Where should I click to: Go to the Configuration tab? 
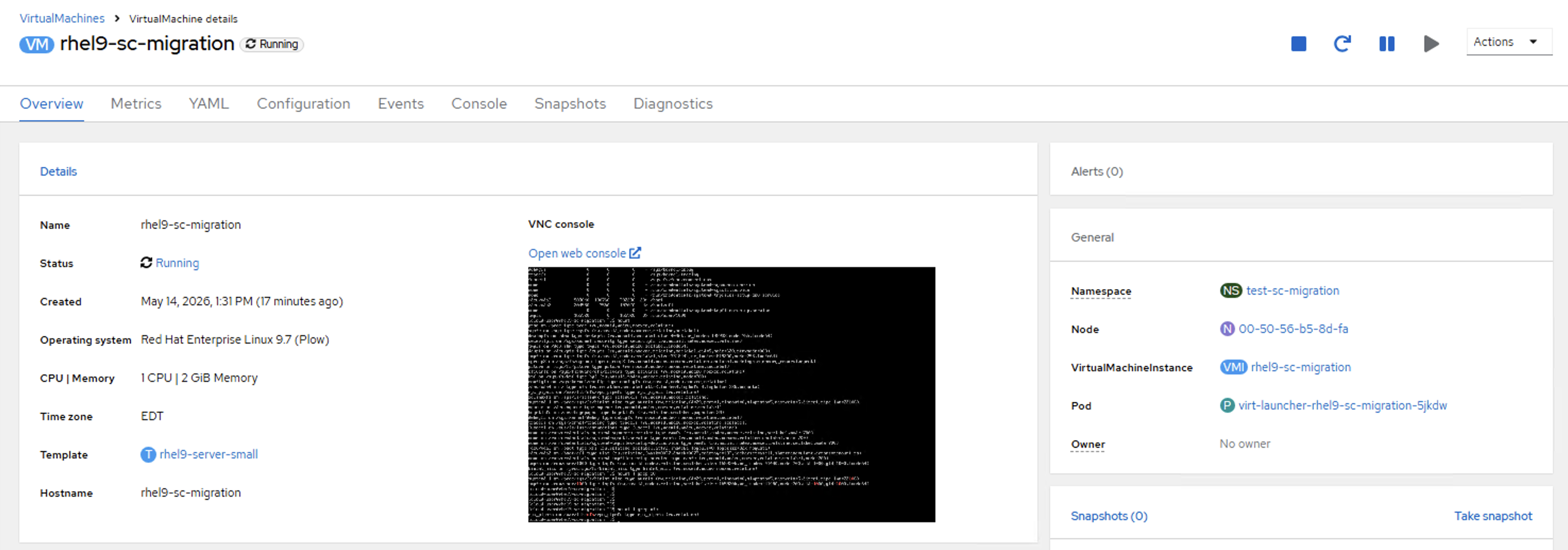click(304, 104)
